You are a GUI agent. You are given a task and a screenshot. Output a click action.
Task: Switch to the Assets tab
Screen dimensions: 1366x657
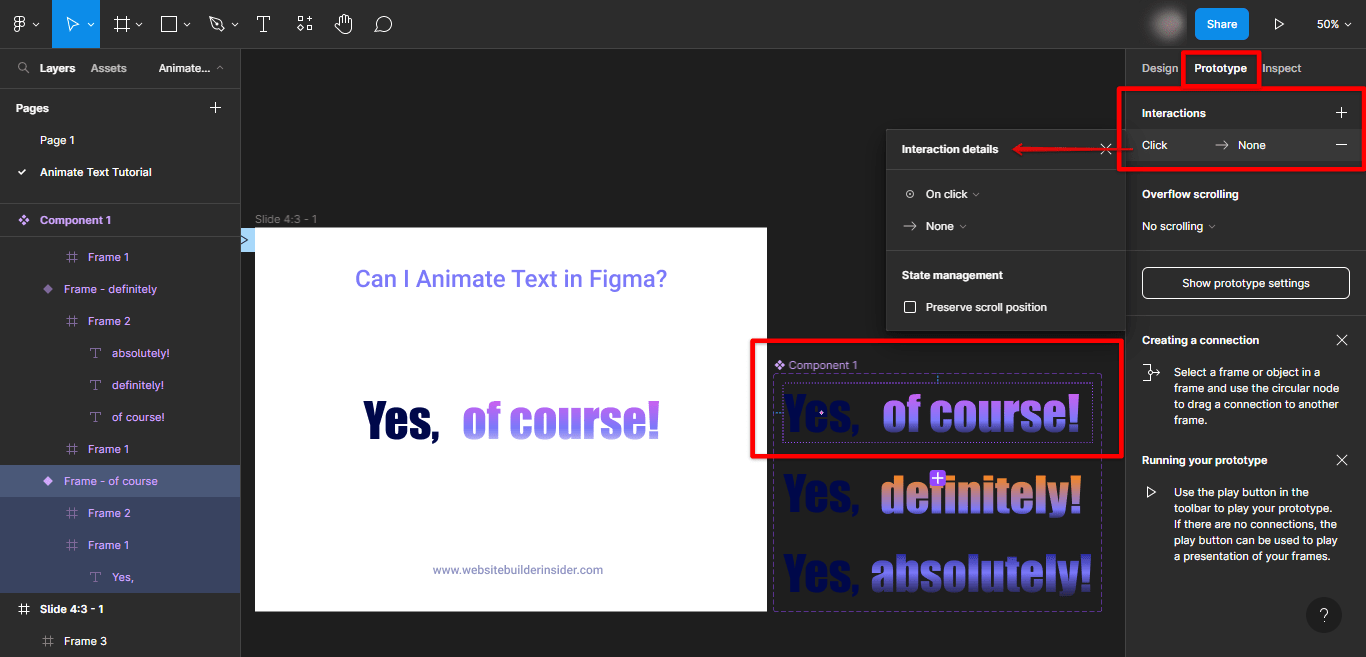click(108, 68)
